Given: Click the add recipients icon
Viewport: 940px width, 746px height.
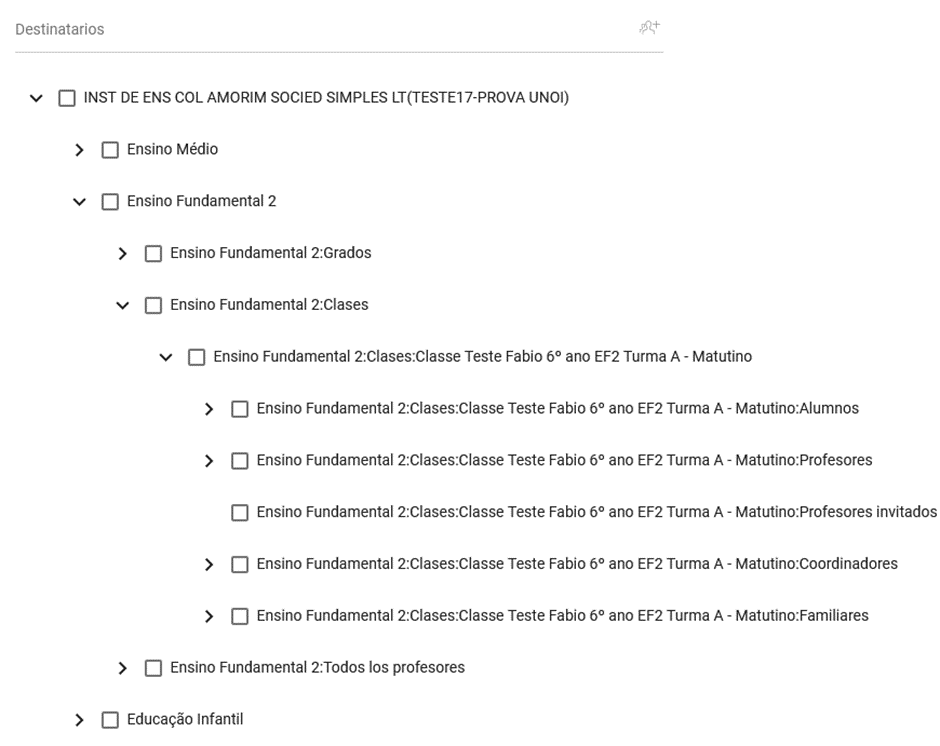Looking at the screenshot, I should 649,28.
